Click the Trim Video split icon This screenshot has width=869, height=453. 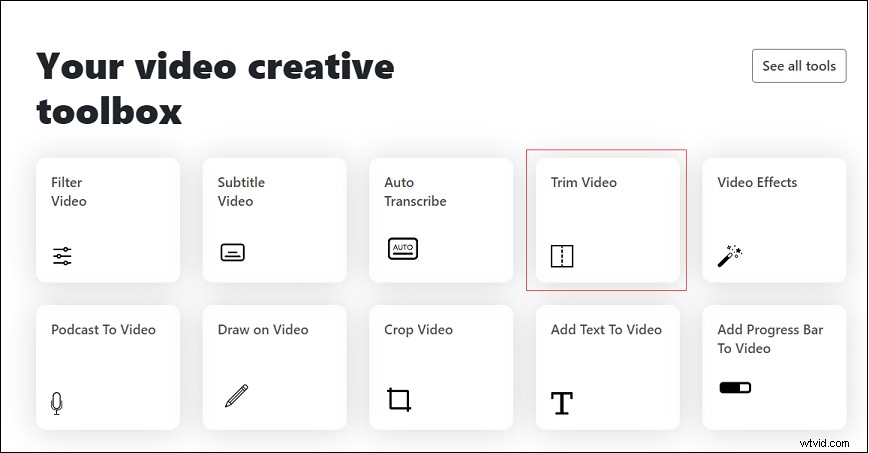click(x=562, y=256)
